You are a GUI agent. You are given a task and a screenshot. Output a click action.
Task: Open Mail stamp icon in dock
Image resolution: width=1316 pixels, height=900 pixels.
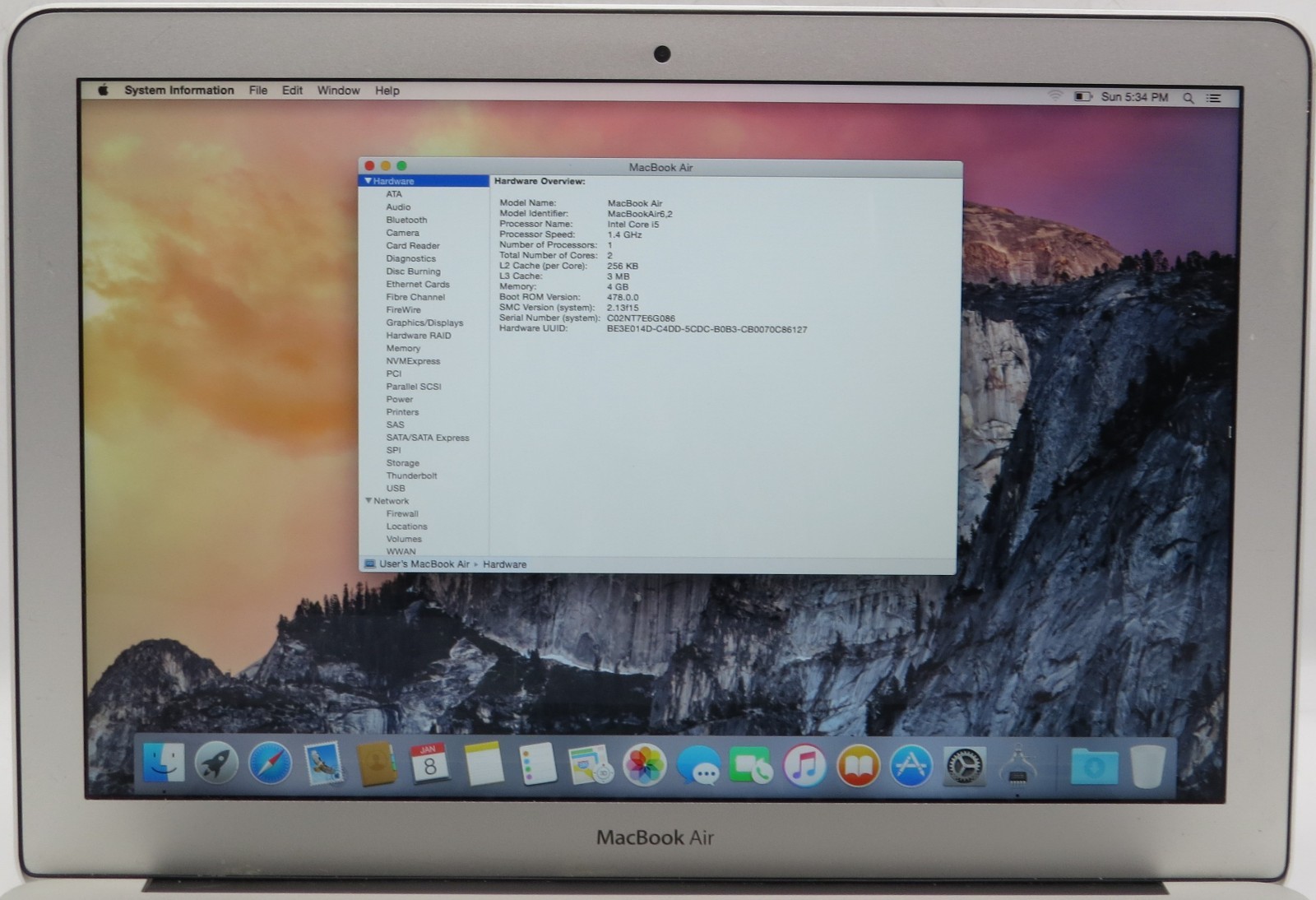(323, 763)
